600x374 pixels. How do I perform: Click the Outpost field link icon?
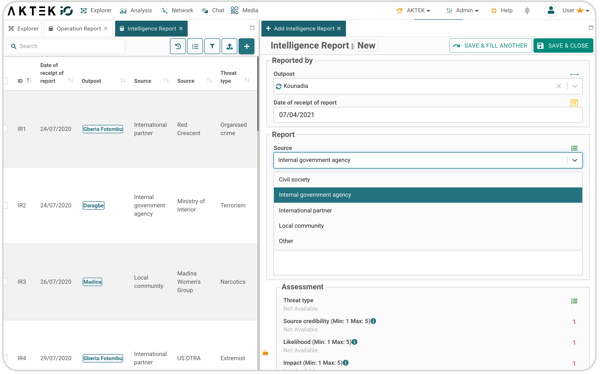pos(574,74)
